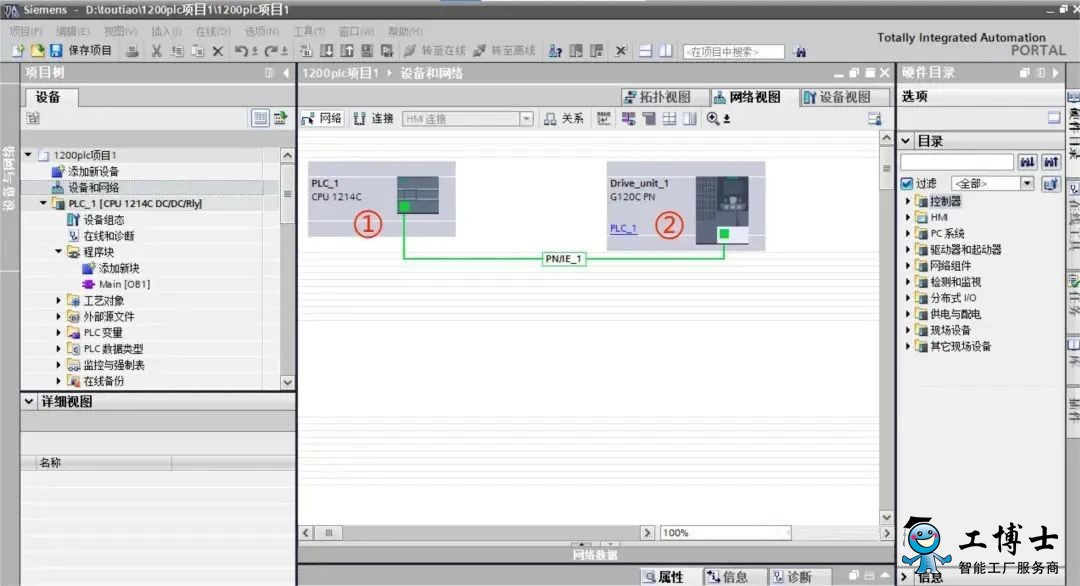Image resolution: width=1080 pixels, height=586 pixels.
Task: Click the redo arrow icon
Action: click(271, 51)
